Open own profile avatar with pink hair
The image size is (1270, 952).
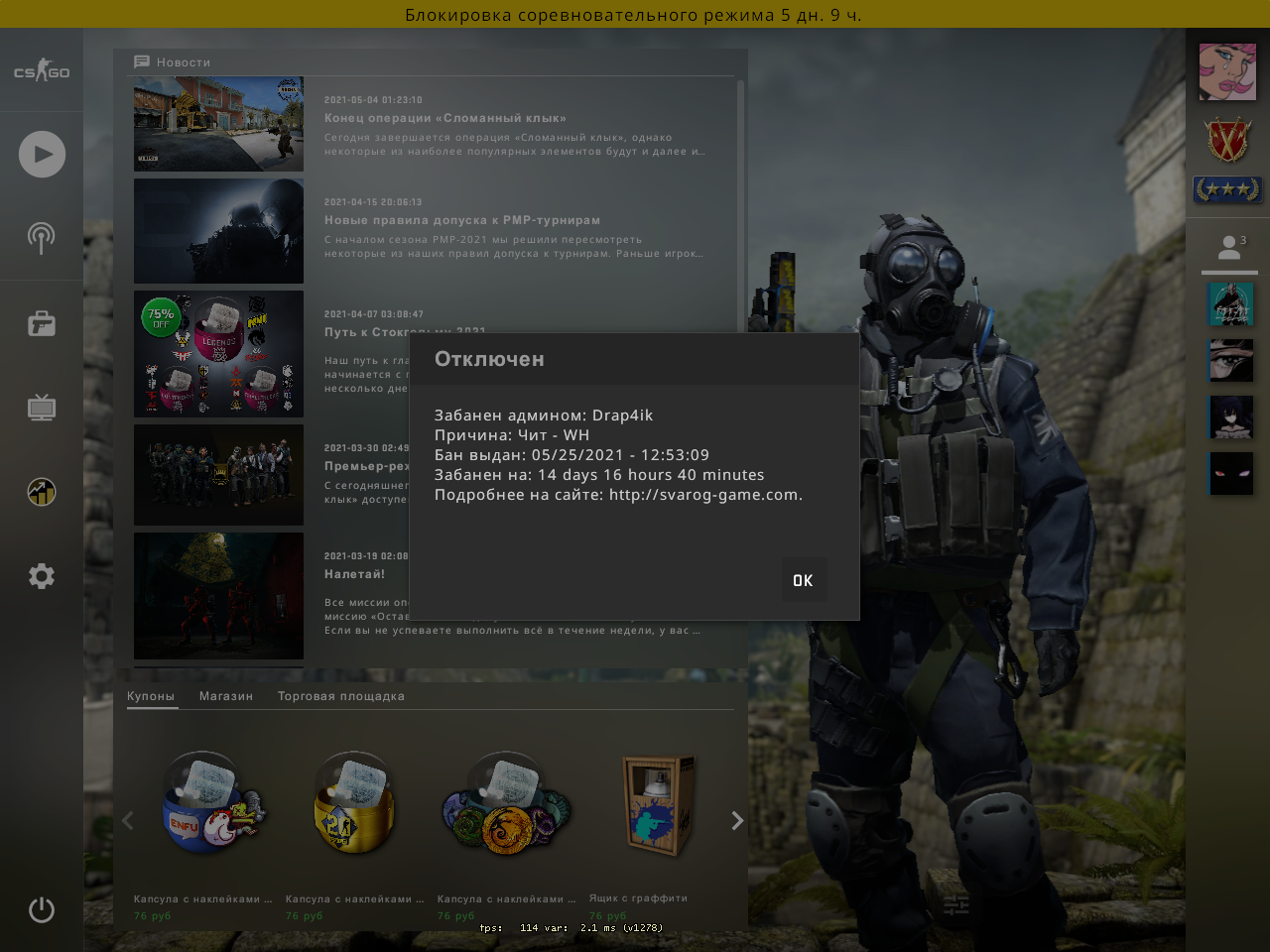tap(1227, 71)
